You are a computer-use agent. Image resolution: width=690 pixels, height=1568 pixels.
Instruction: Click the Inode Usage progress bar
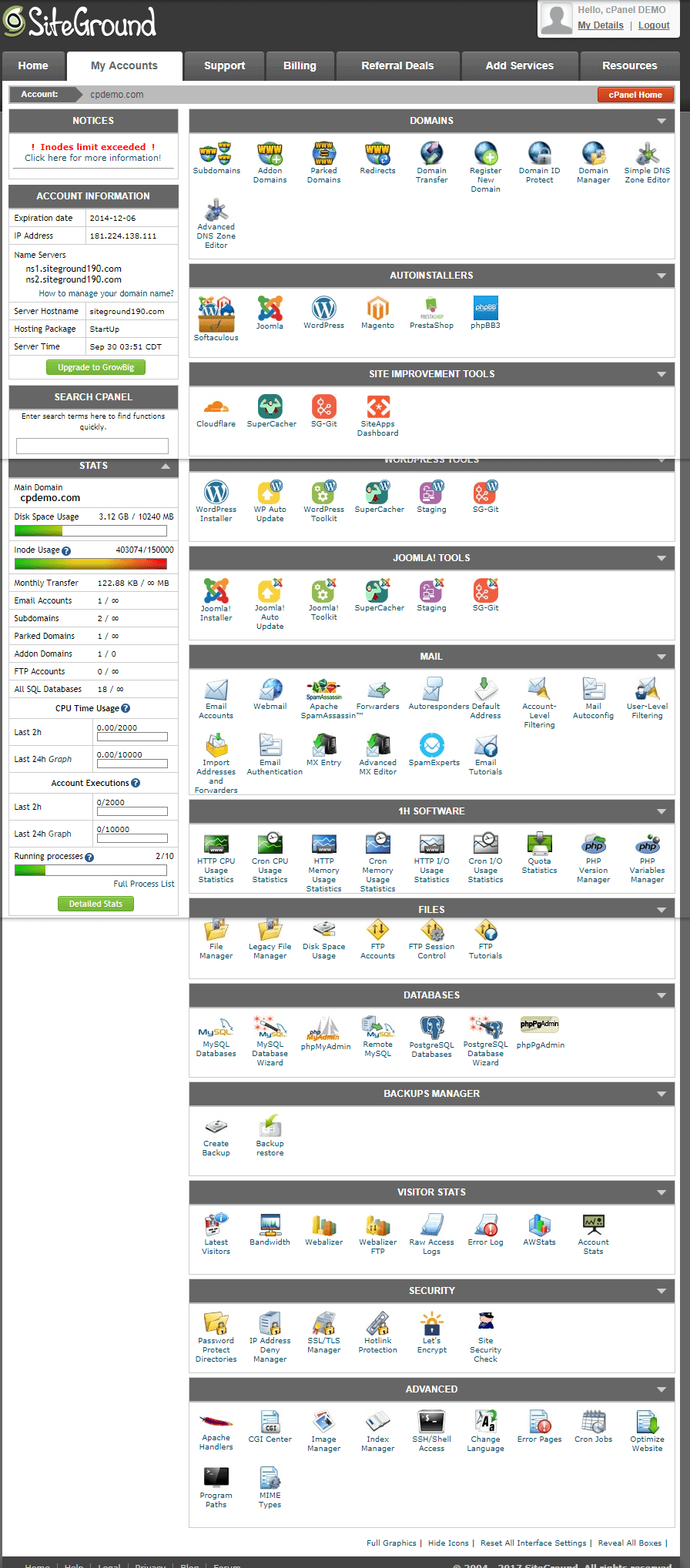pos(91,563)
